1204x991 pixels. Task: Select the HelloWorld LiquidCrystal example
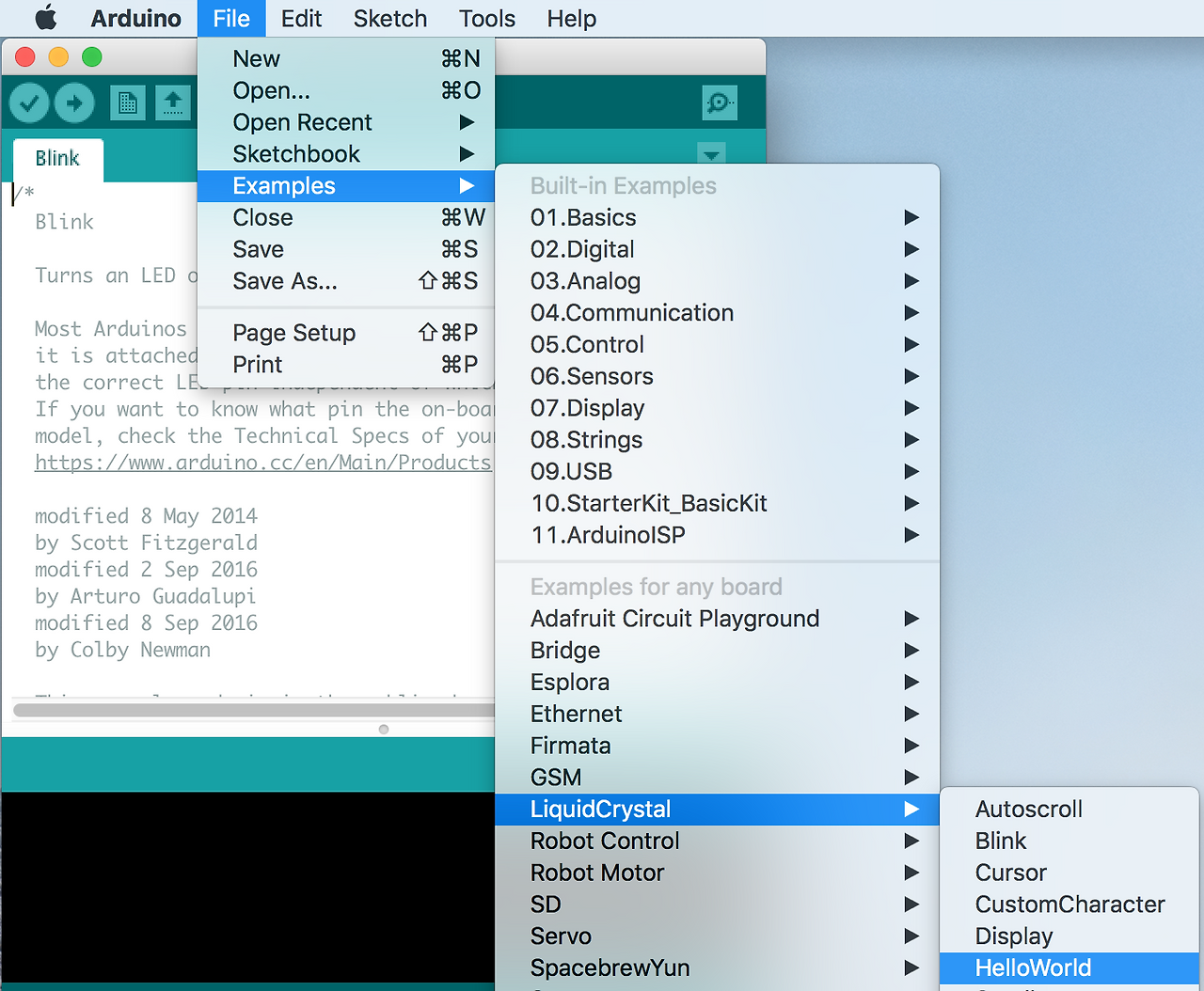(1034, 967)
